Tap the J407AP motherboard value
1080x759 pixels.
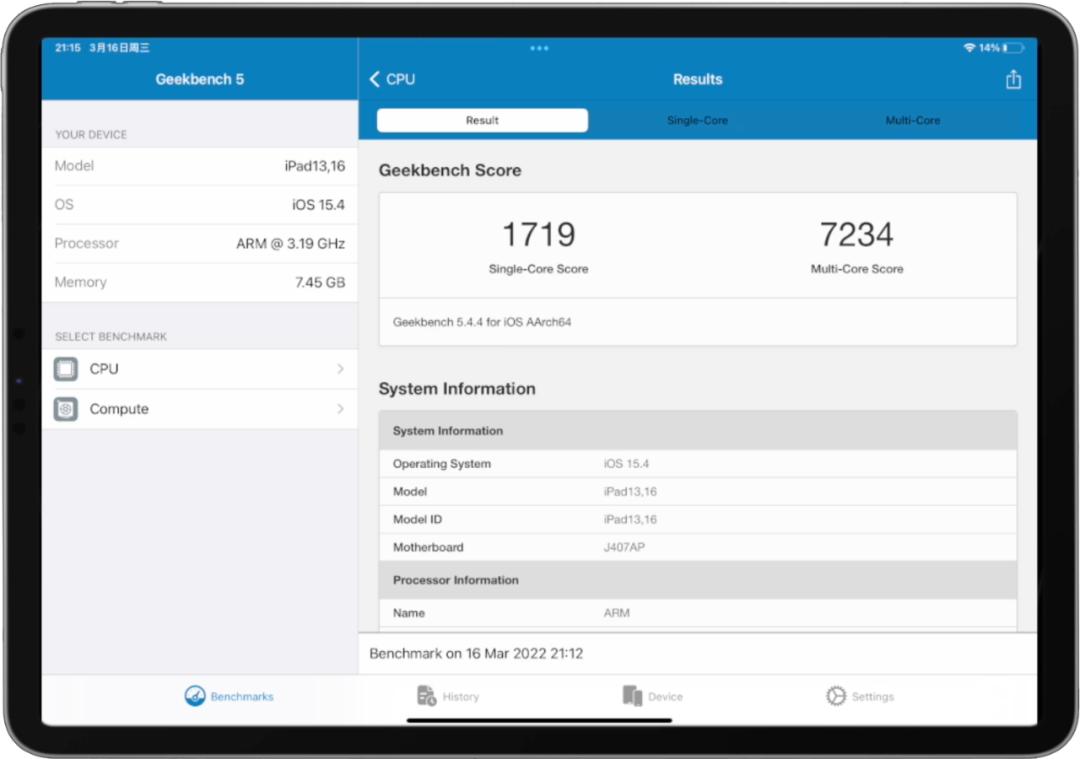click(624, 548)
